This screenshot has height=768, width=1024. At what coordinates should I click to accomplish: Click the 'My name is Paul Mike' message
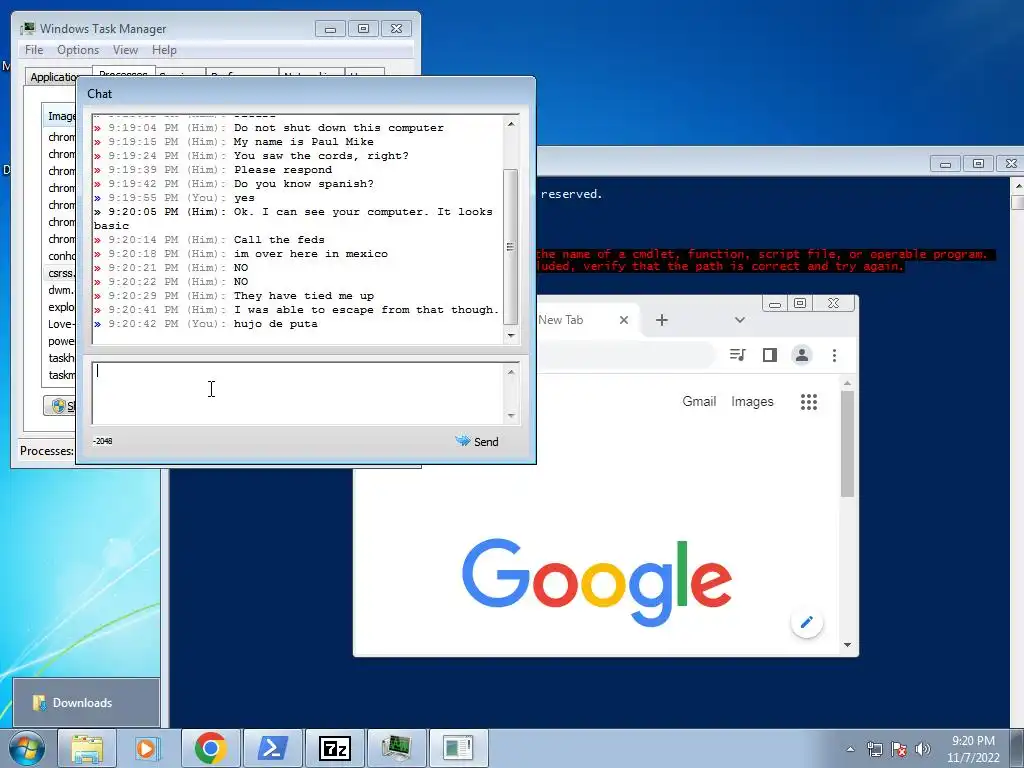304,142
